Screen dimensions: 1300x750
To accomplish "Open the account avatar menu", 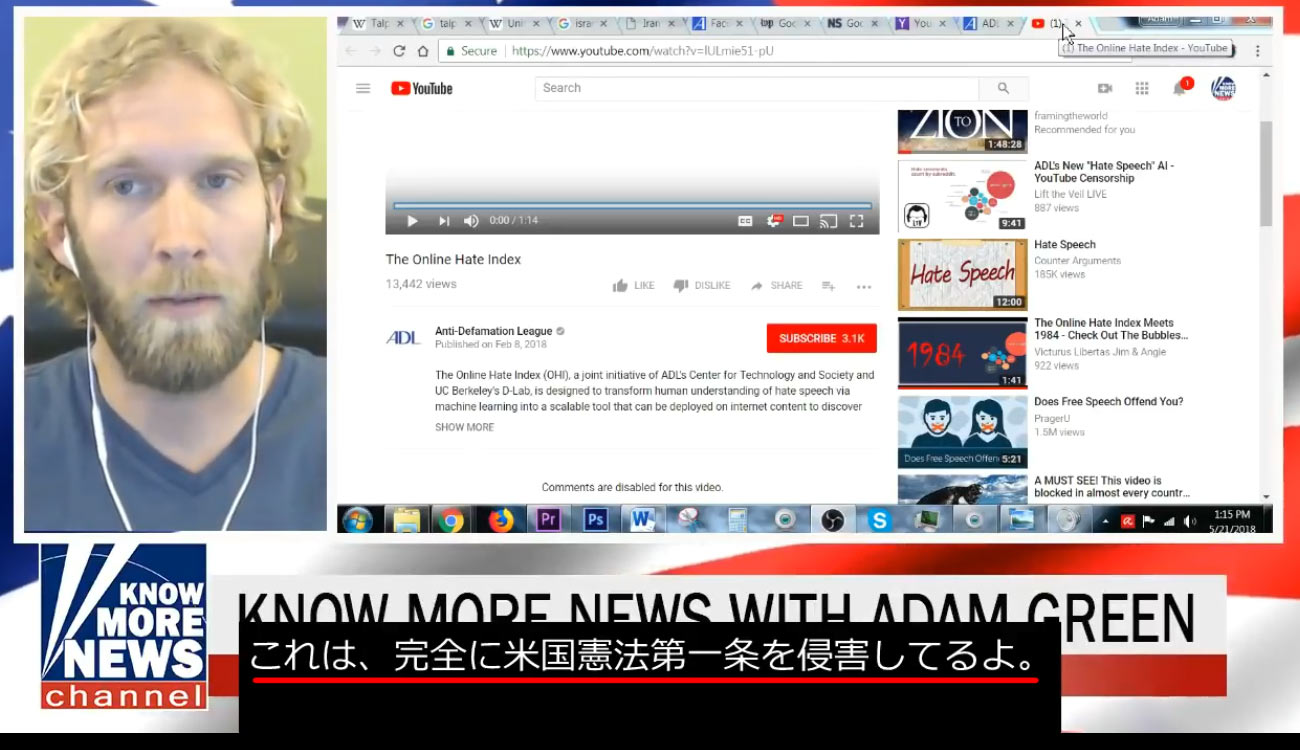I will click(x=1223, y=88).
